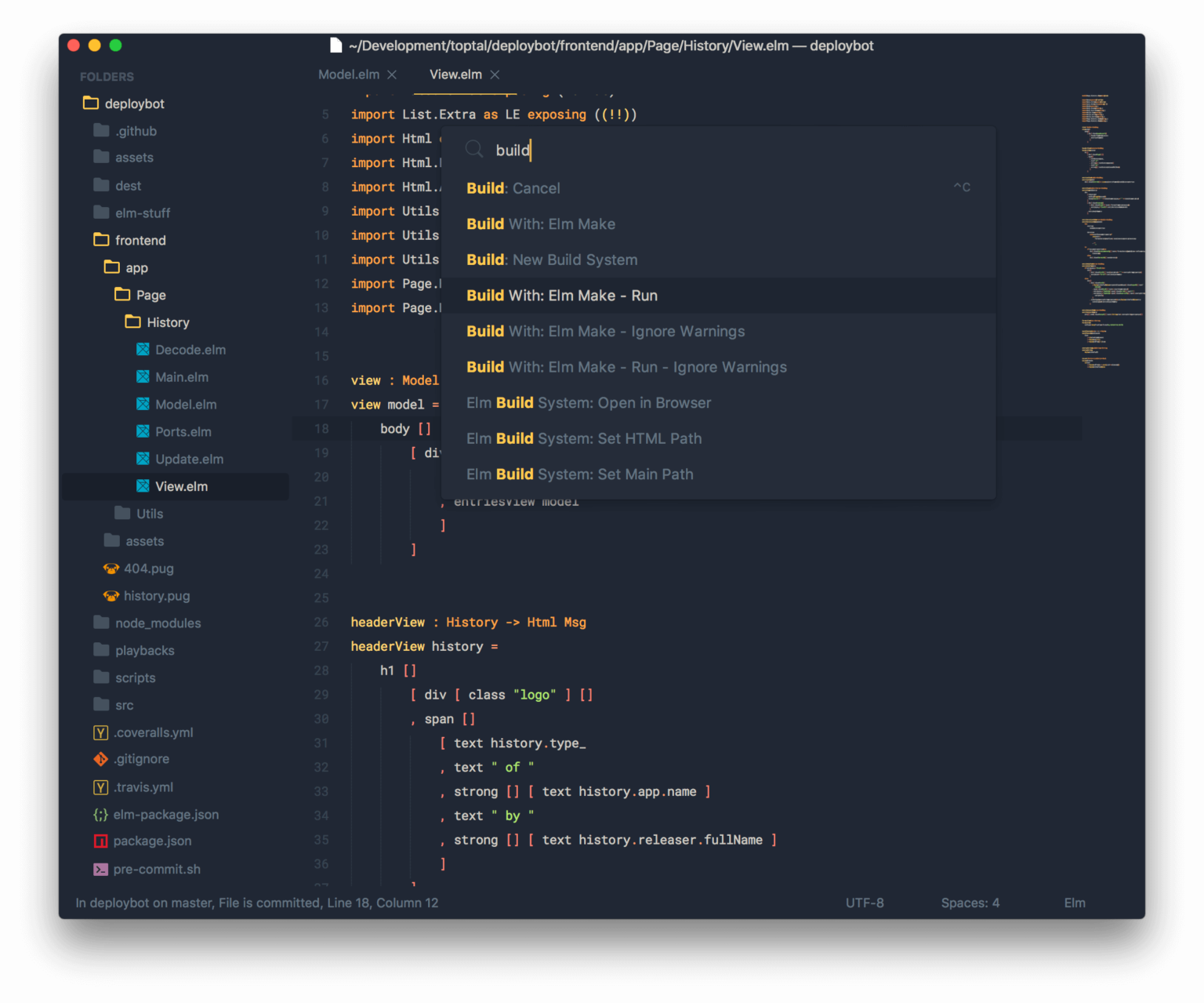The height and width of the screenshot is (1003, 1204).
Task: Select the package.json icon in sidebar
Action: pos(100,841)
